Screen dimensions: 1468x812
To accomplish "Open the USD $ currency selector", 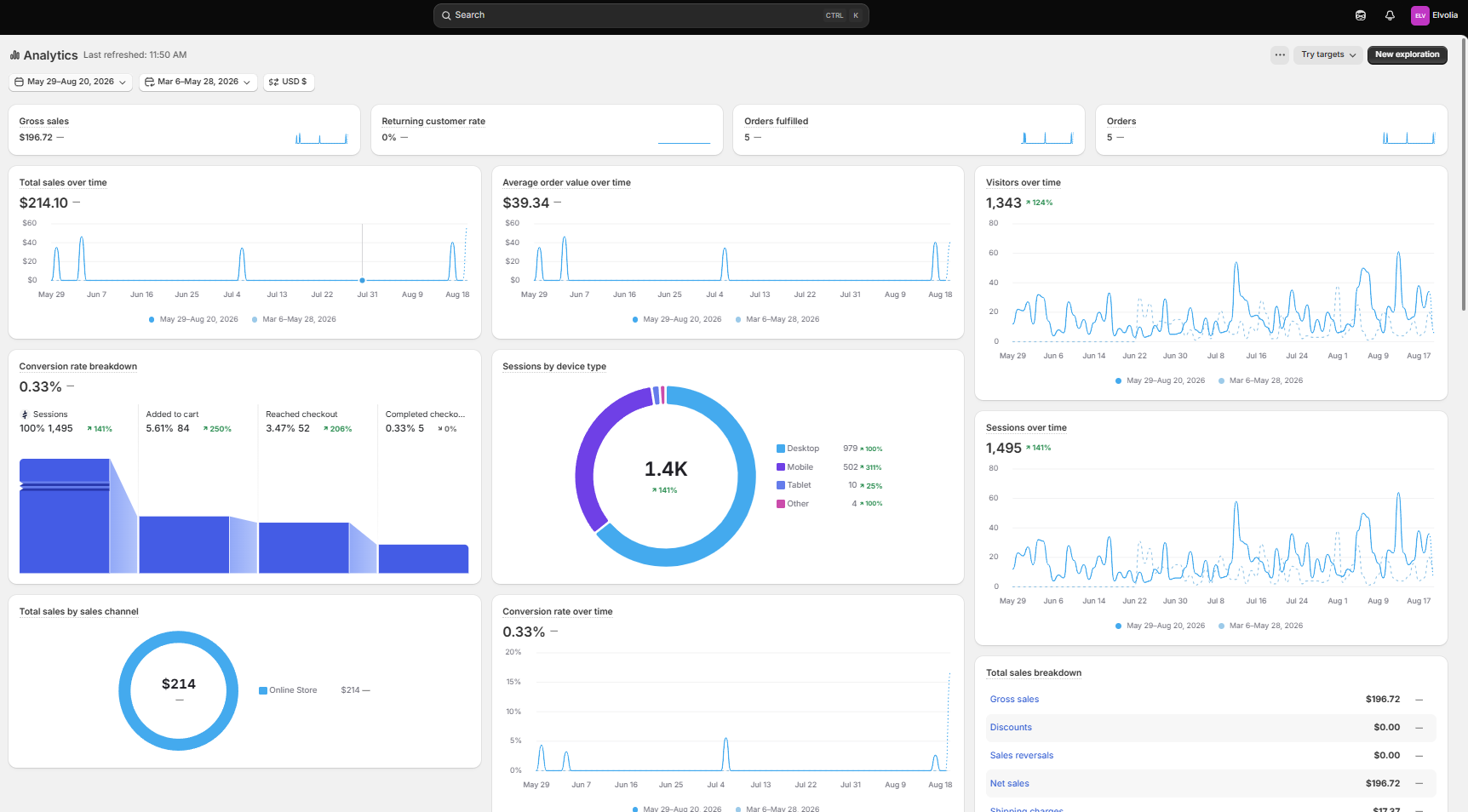I will (x=289, y=82).
